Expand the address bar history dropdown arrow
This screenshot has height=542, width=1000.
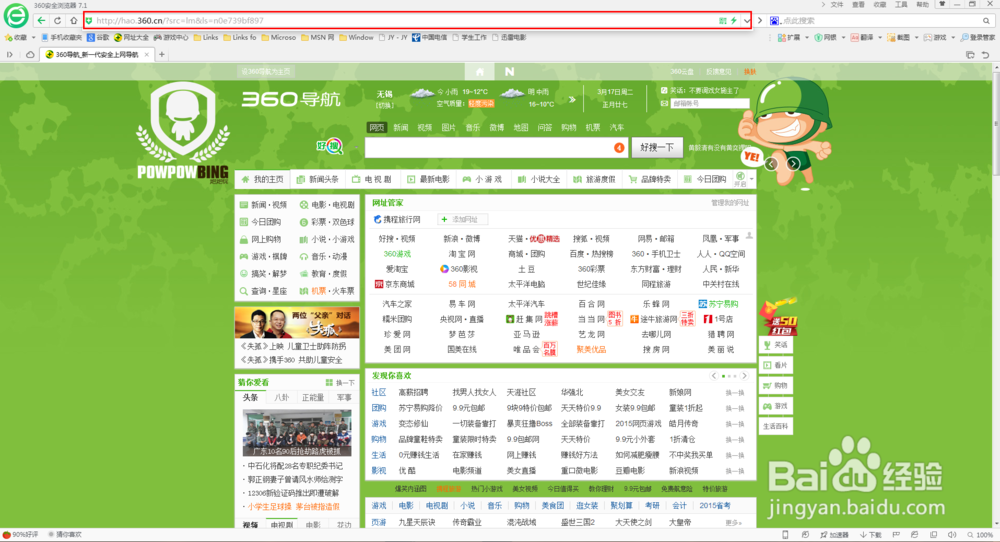click(x=746, y=20)
